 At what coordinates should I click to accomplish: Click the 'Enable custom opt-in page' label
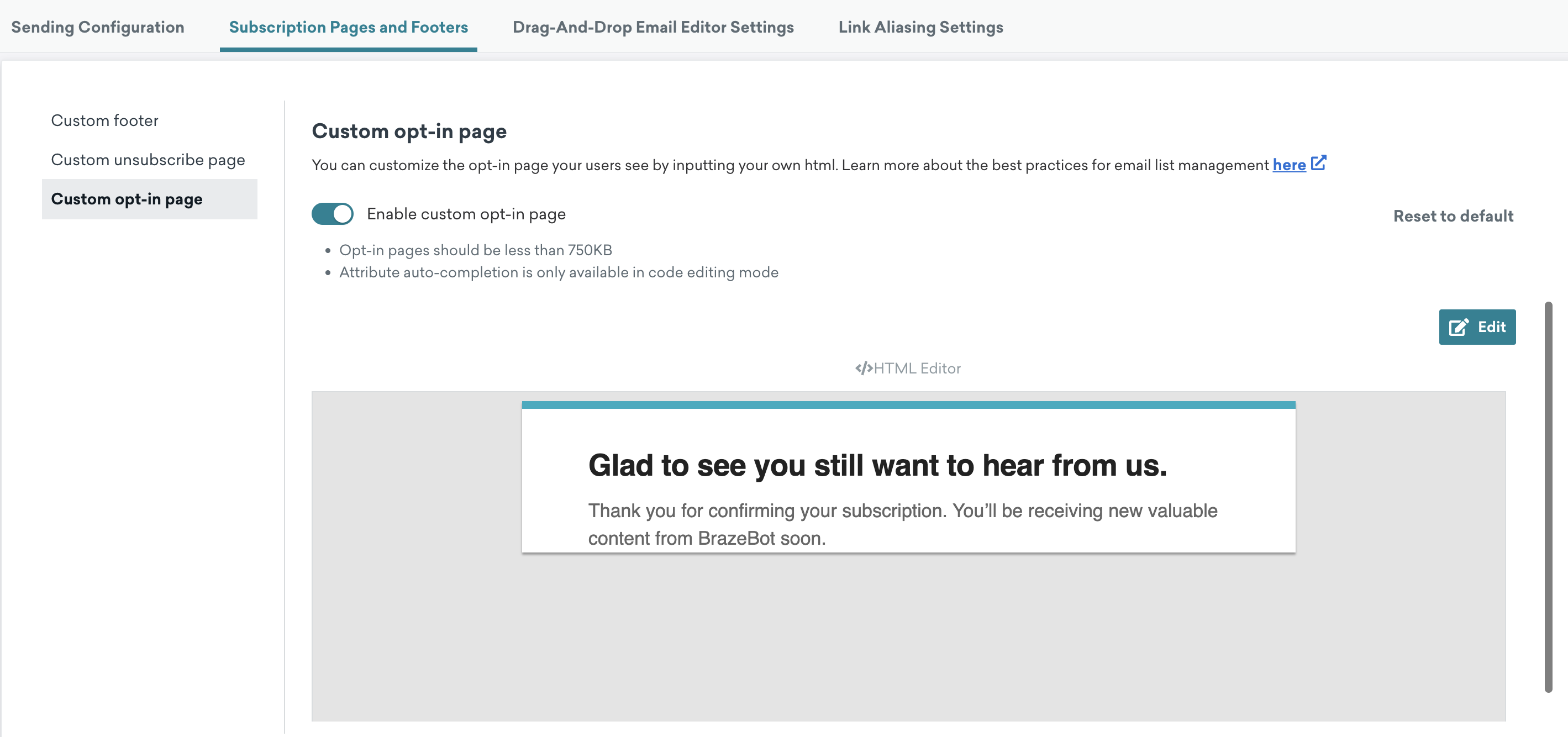click(466, 214)
